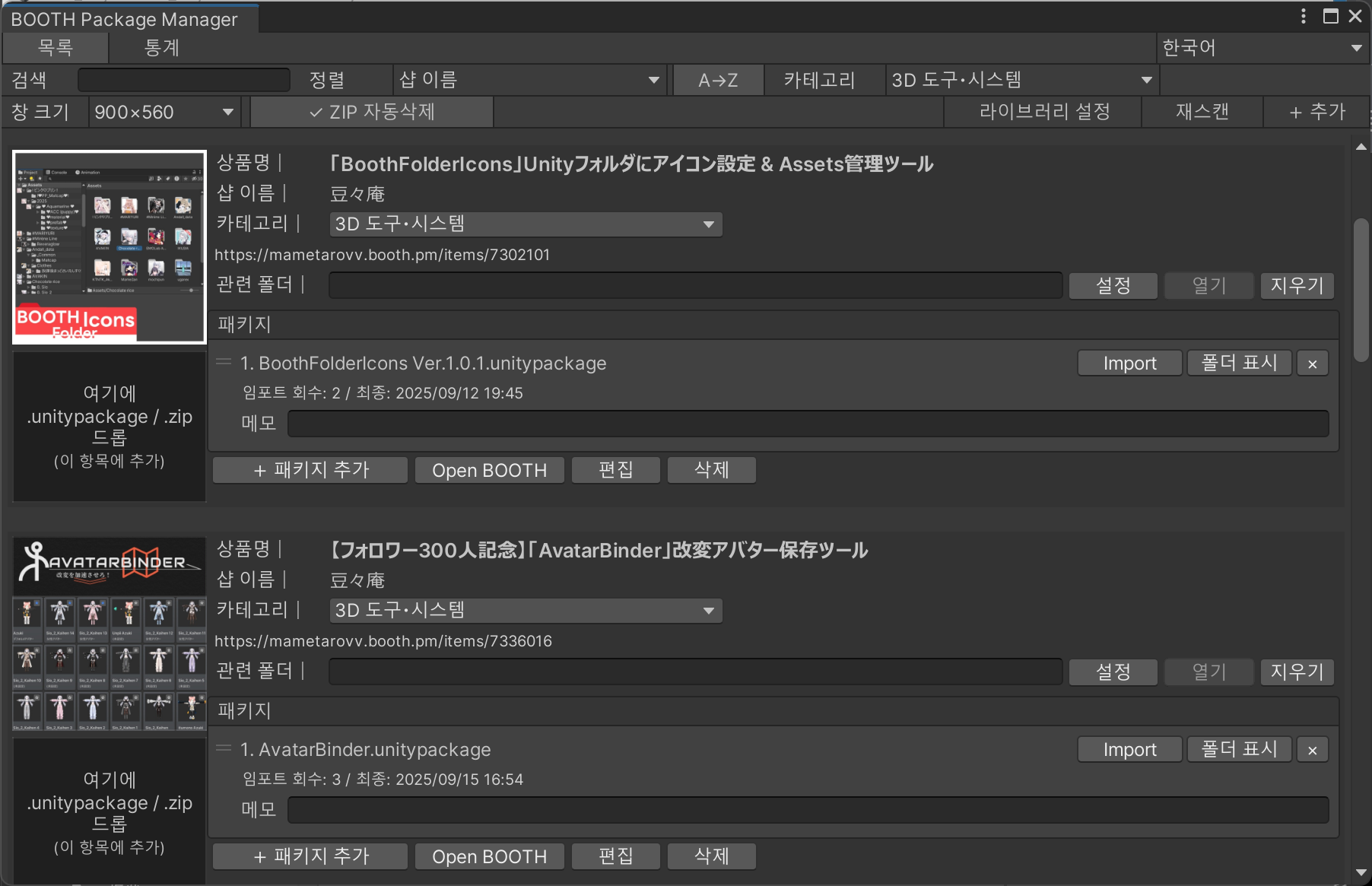The width and height of the screenshot is (1372, 886).
Task: Remove AvatarBinder.unitypackage using its × icon
Action: [1311, 749]
